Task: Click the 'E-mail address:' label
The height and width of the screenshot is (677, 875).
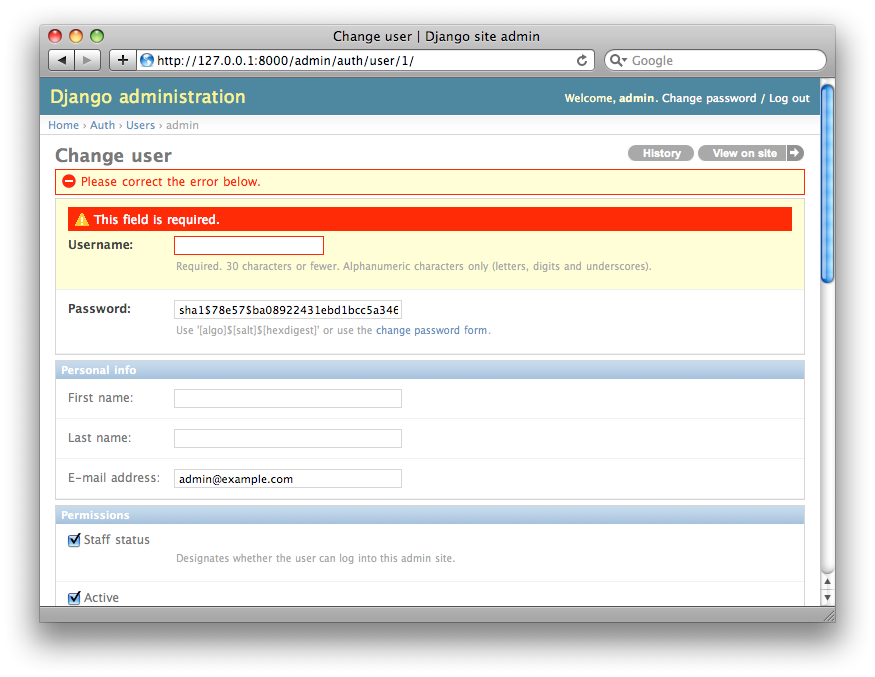Action: tap(114, 478)
